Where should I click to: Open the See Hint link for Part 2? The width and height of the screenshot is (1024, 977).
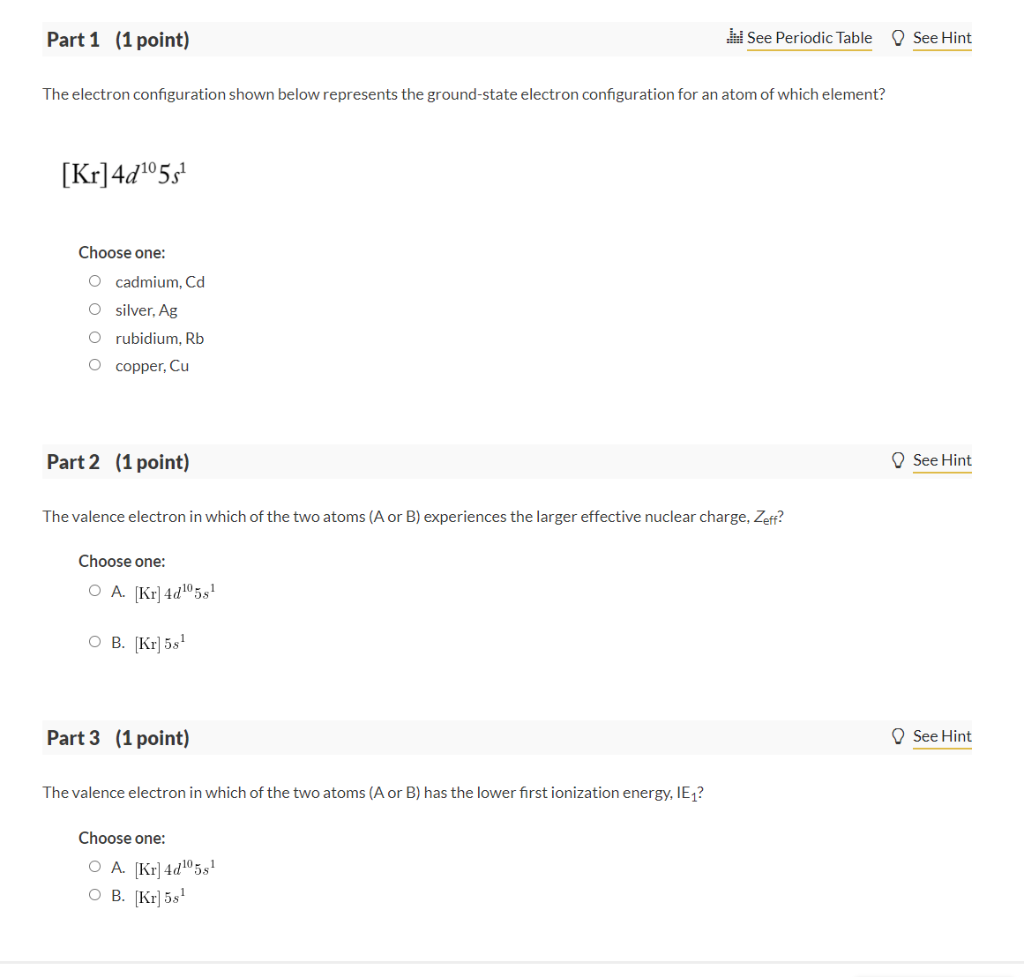pyautogui.click(x=941, y=459)
